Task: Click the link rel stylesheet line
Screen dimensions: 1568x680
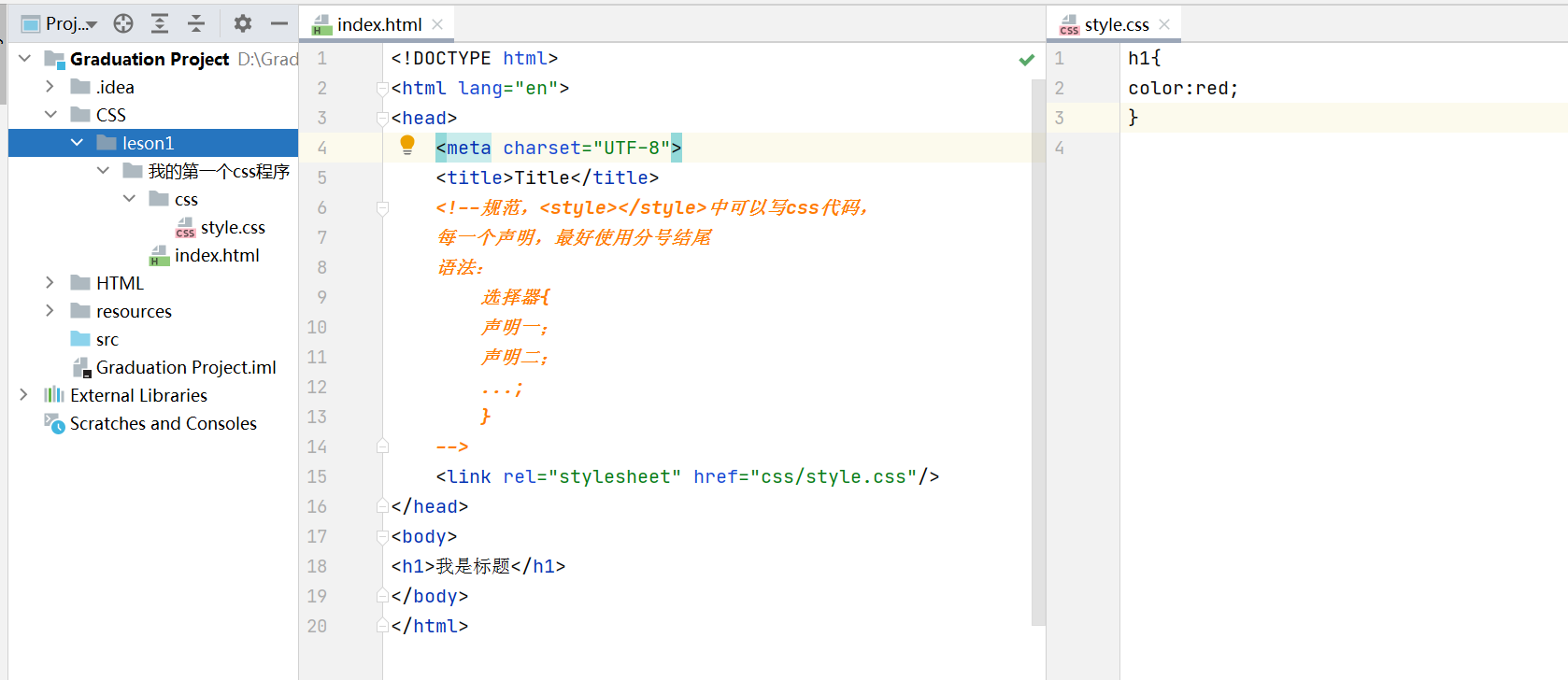Action: click(x=688, y=476)
